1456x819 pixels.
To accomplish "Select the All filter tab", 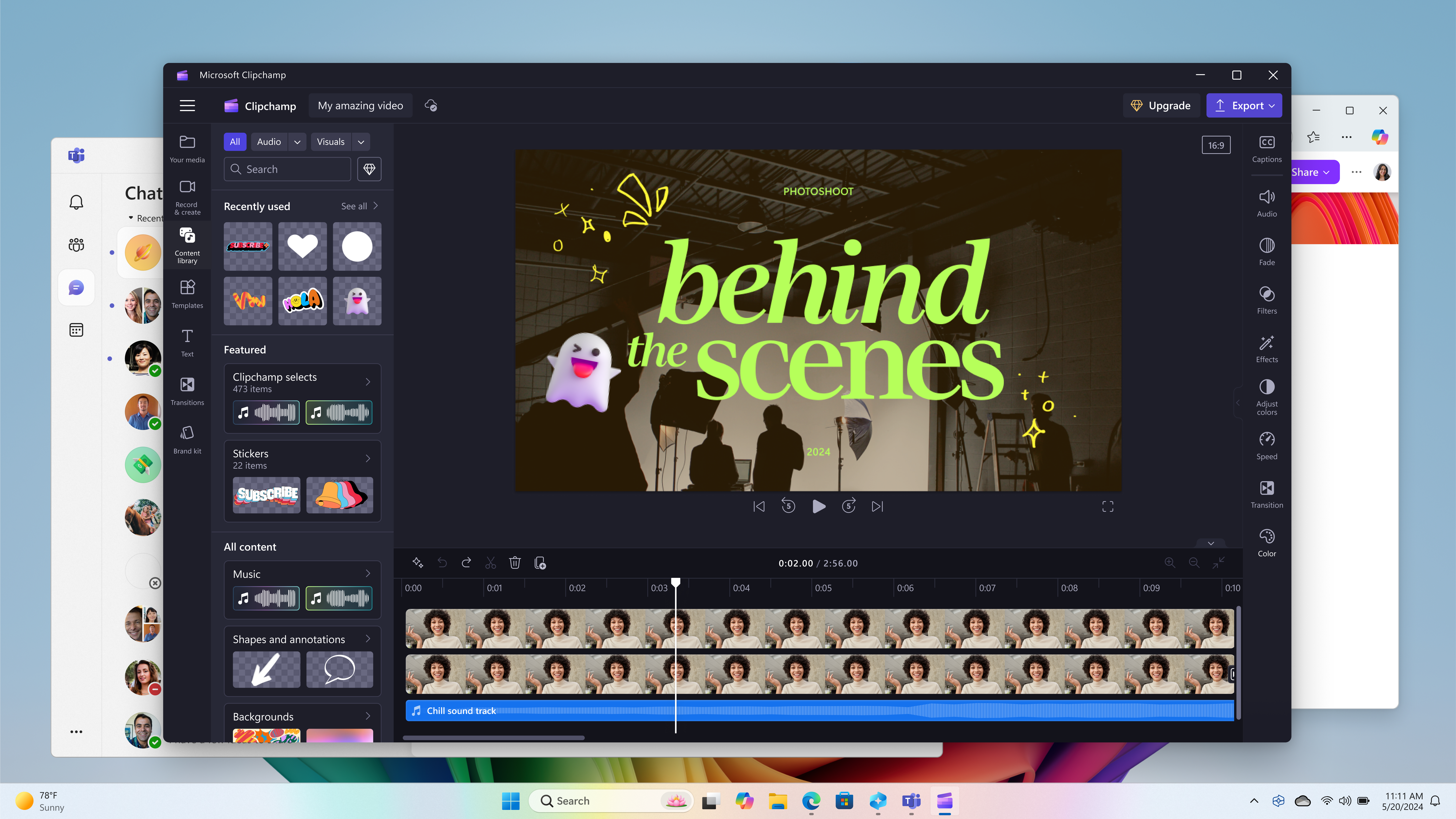I will coord(234,142).
